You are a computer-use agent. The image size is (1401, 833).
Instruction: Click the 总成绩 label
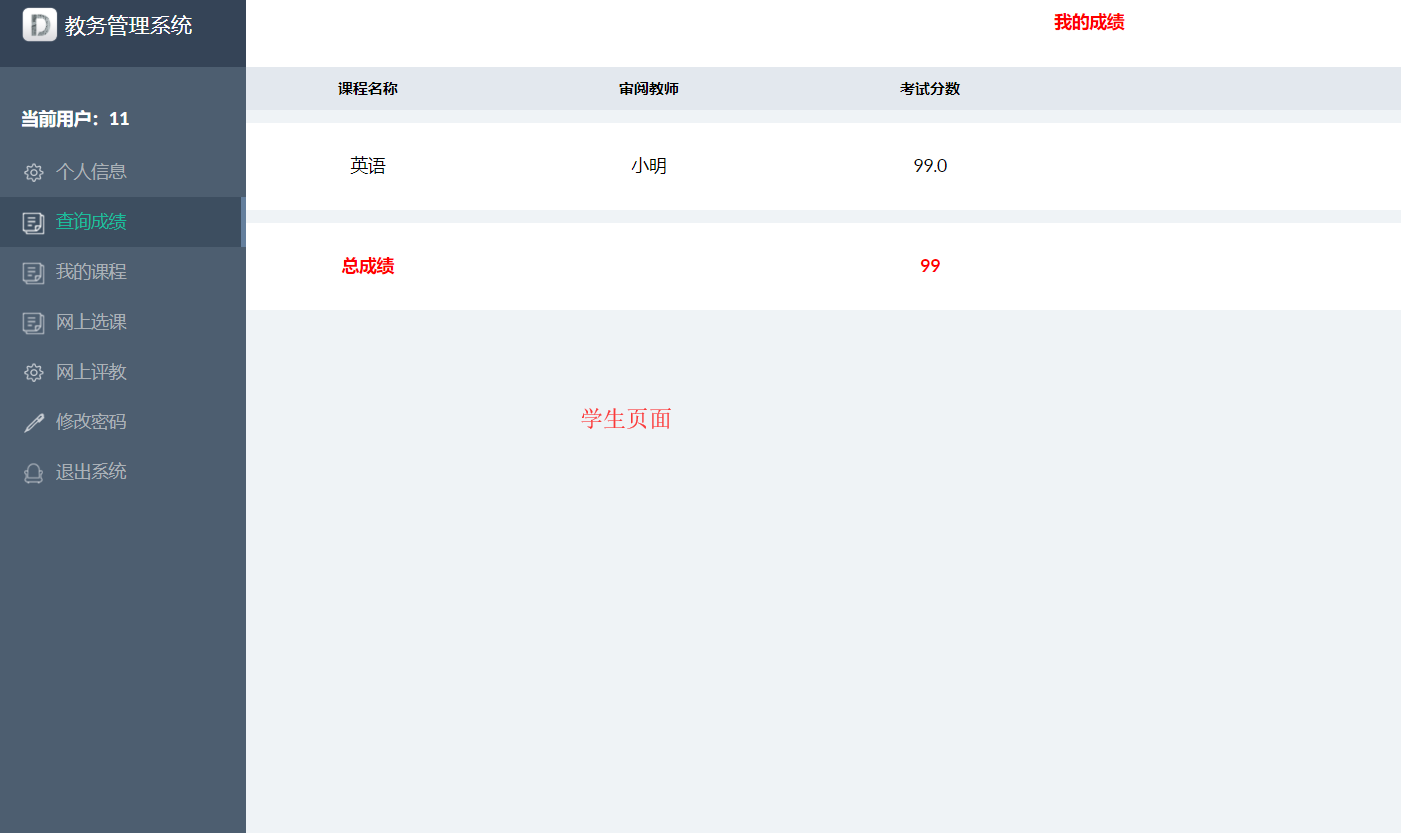coord(368,266)
